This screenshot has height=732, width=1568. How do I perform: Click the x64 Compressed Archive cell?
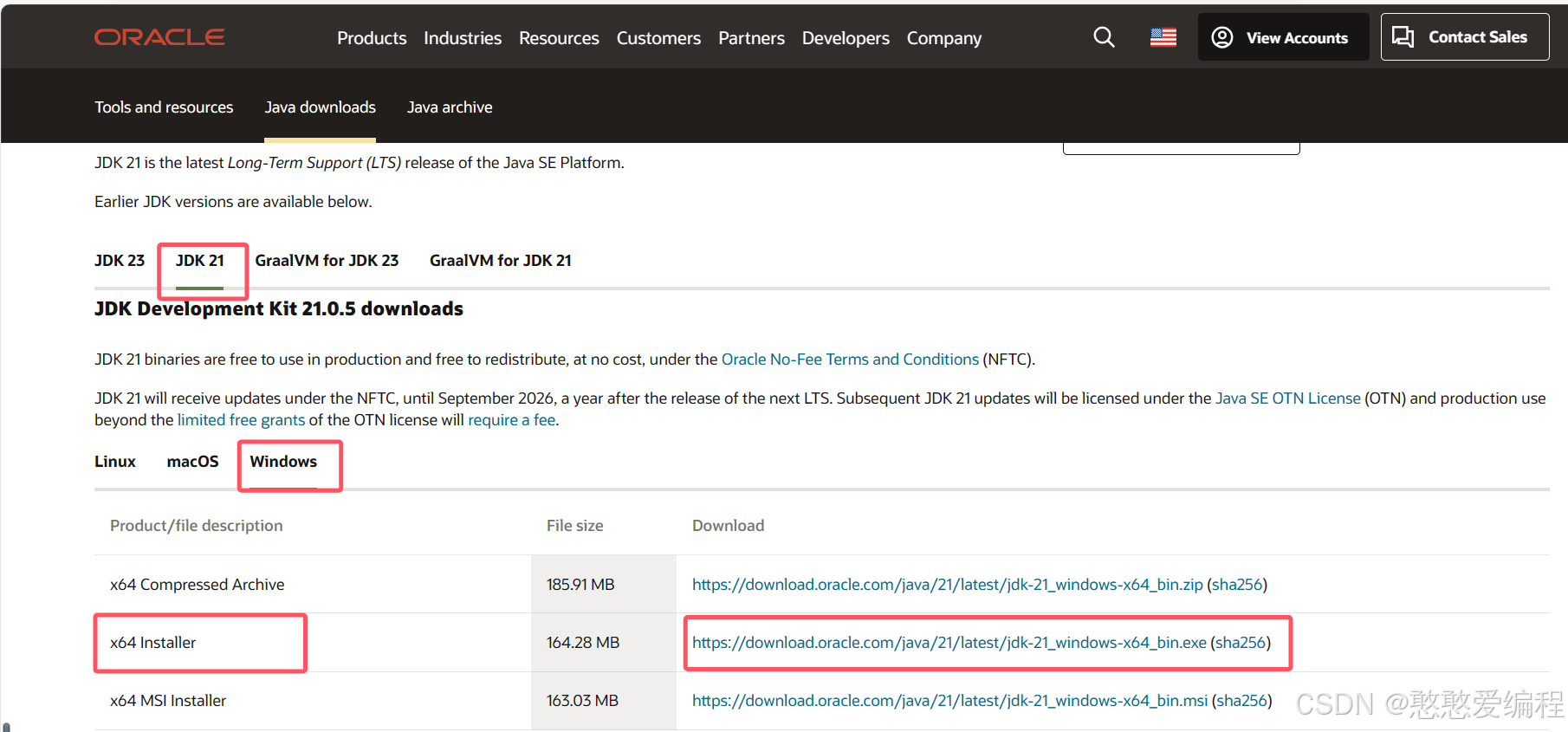coord(198,585)
